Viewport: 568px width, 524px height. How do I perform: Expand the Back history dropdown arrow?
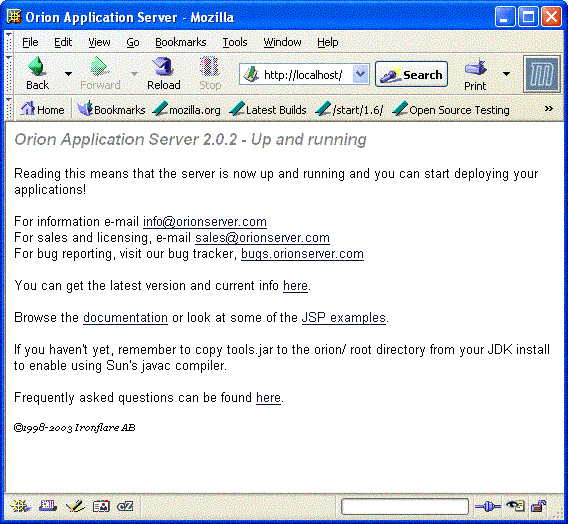[68, 74]
